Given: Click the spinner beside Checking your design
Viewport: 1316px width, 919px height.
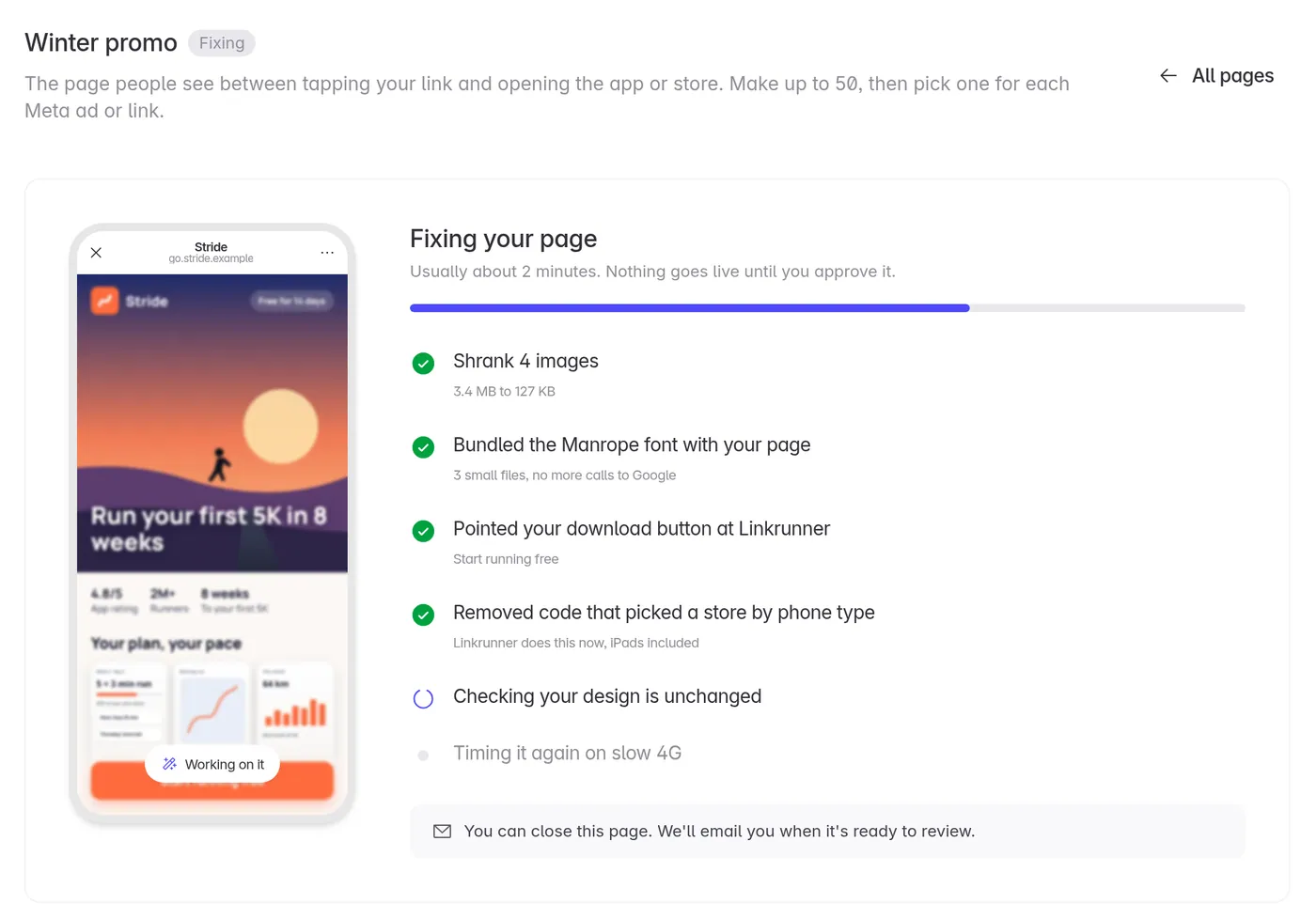Looking at the screenshot, I should 423,698.
